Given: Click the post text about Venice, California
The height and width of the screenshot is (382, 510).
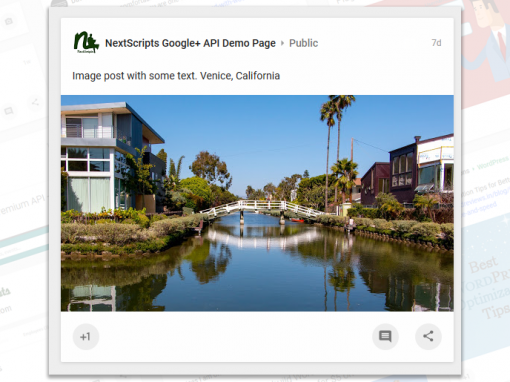Looking at the screenshot, I should 176,76.
